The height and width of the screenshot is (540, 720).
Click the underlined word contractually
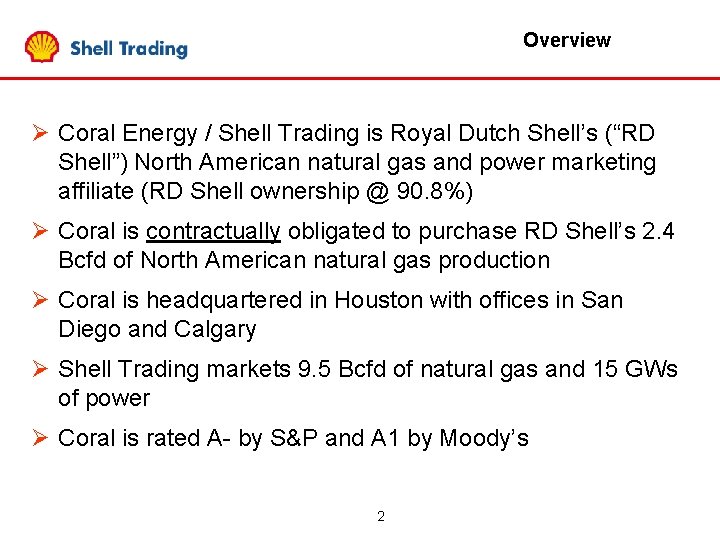click(213, 232)
